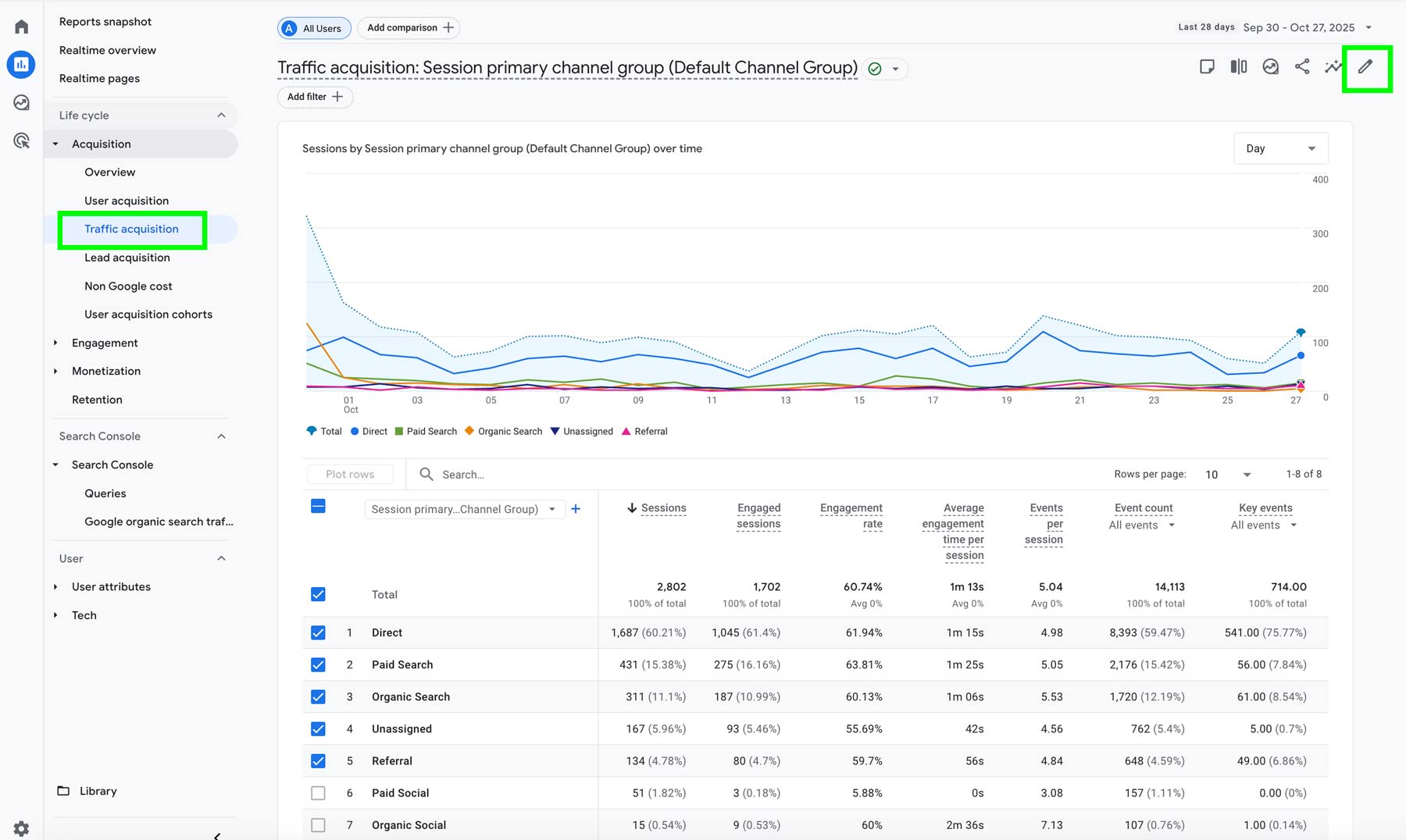Click the Add comparison button
Screen dimensions: 1406x840
click(409, 27)
